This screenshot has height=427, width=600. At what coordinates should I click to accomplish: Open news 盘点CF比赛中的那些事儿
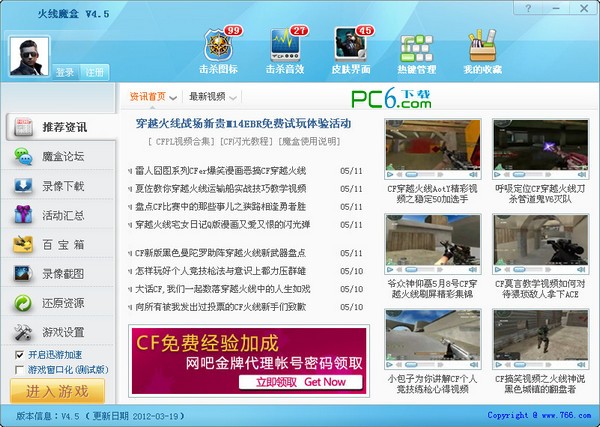(x=220, y=207)
